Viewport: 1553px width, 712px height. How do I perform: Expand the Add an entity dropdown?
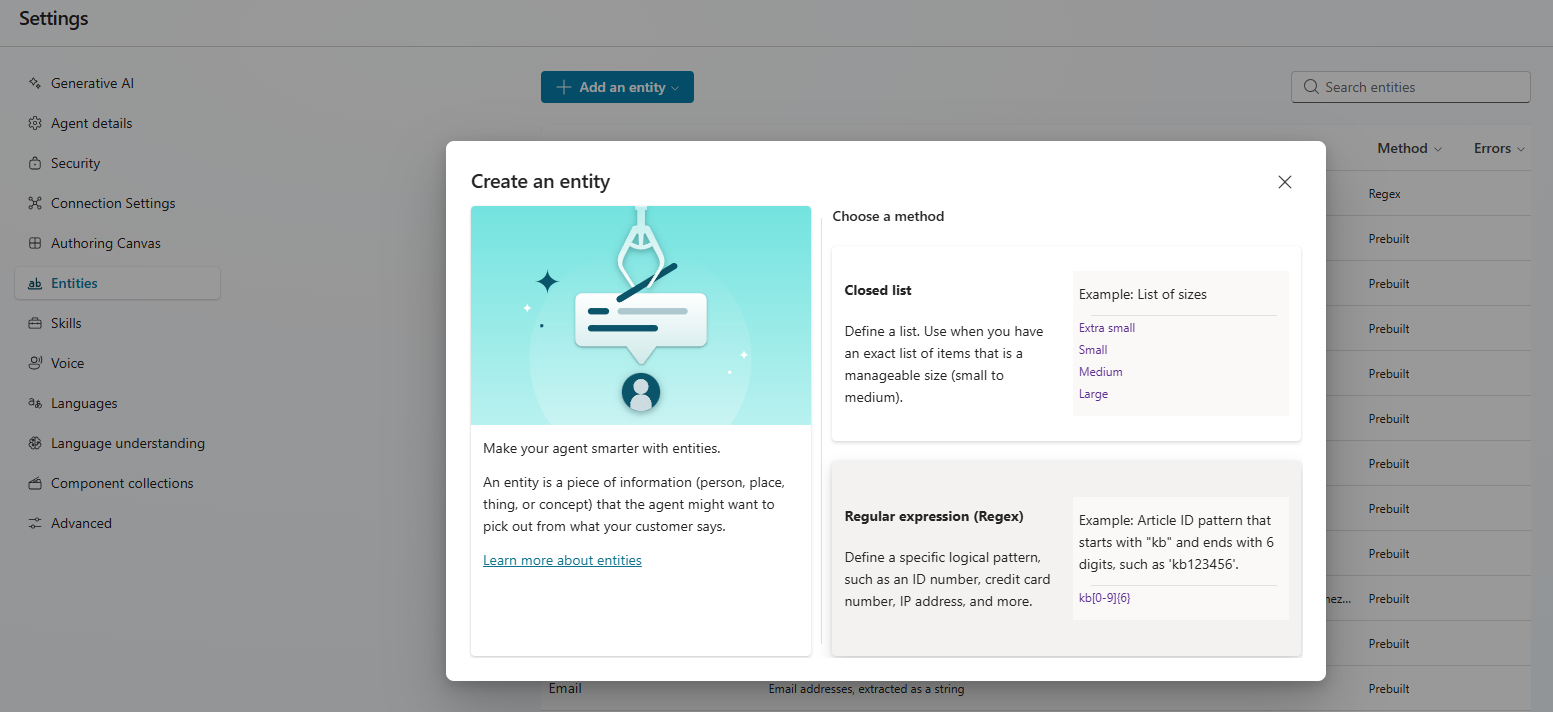pos(617,87)
